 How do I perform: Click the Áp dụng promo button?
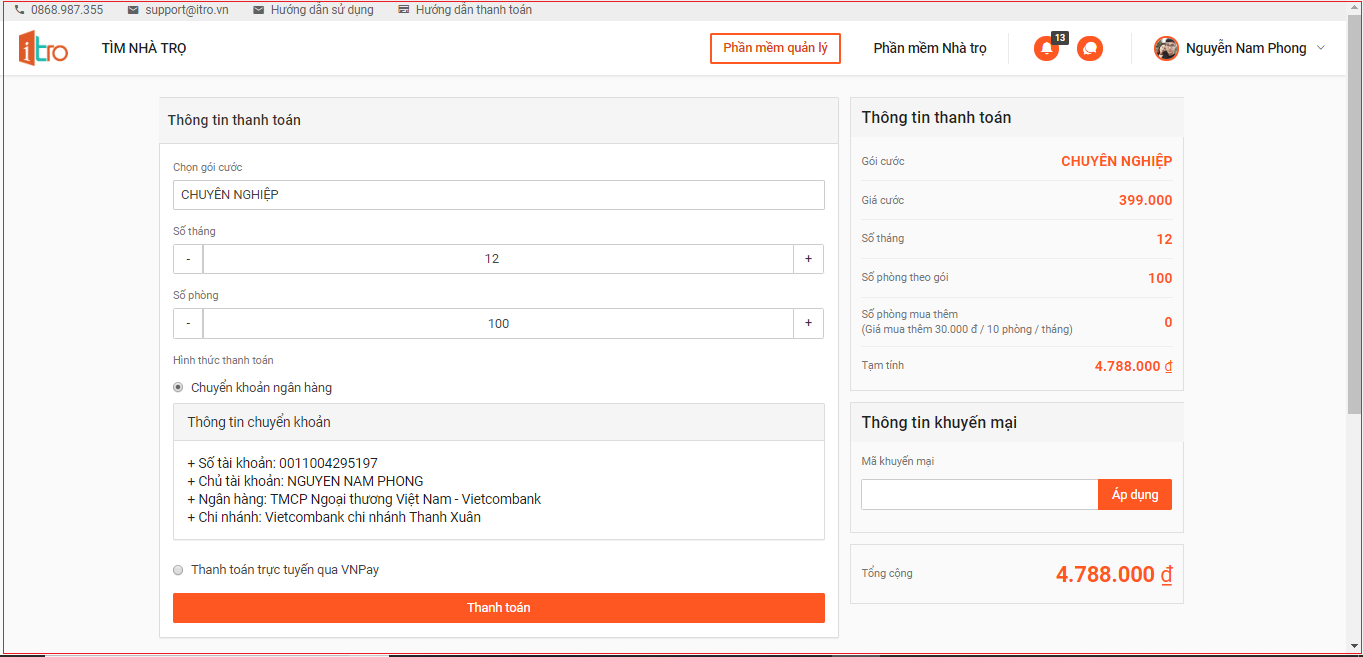pyautogui.click(x=1134, y=495)
